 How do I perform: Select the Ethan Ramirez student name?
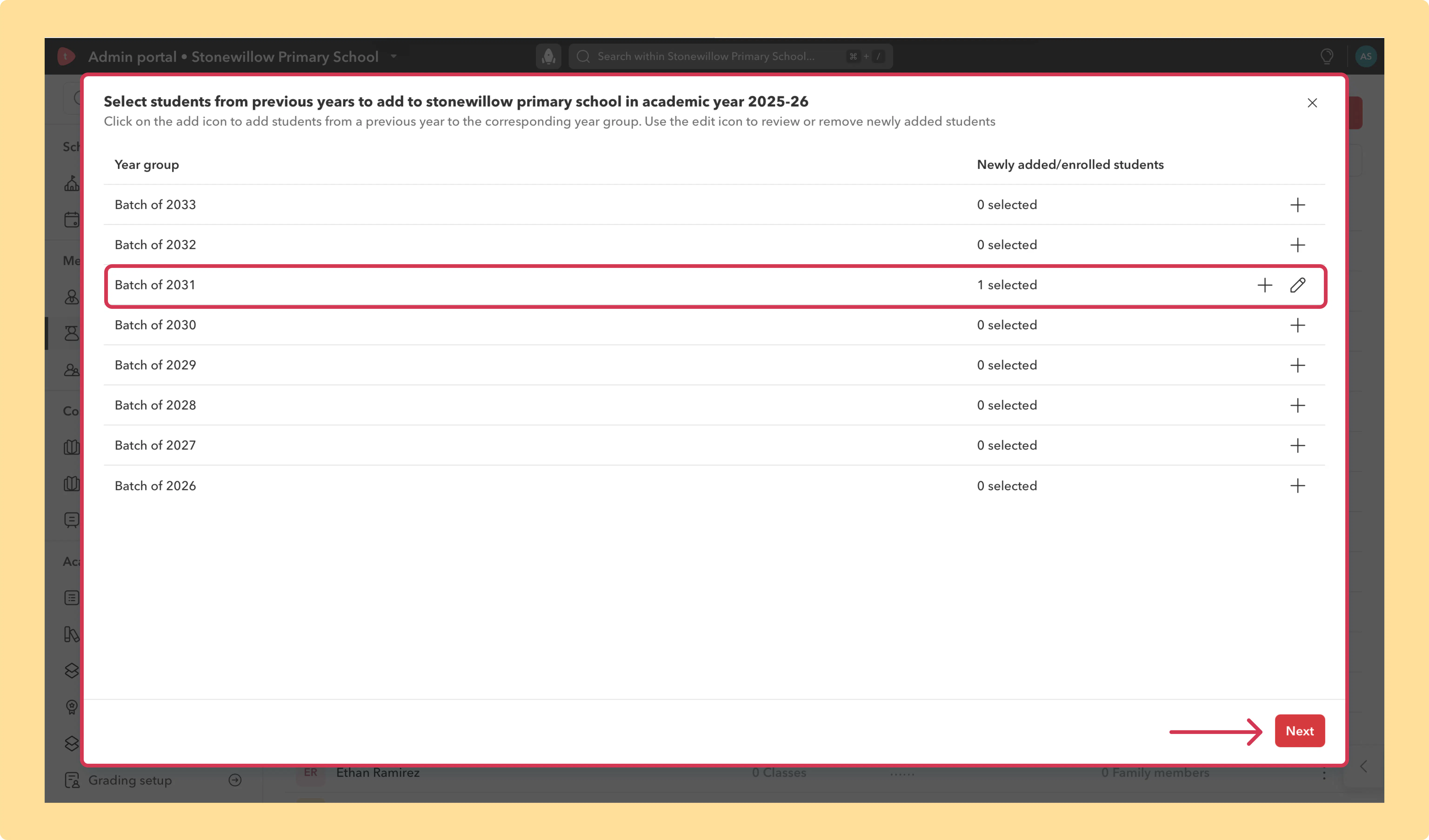pyautogui.click(x=378, y=773)
